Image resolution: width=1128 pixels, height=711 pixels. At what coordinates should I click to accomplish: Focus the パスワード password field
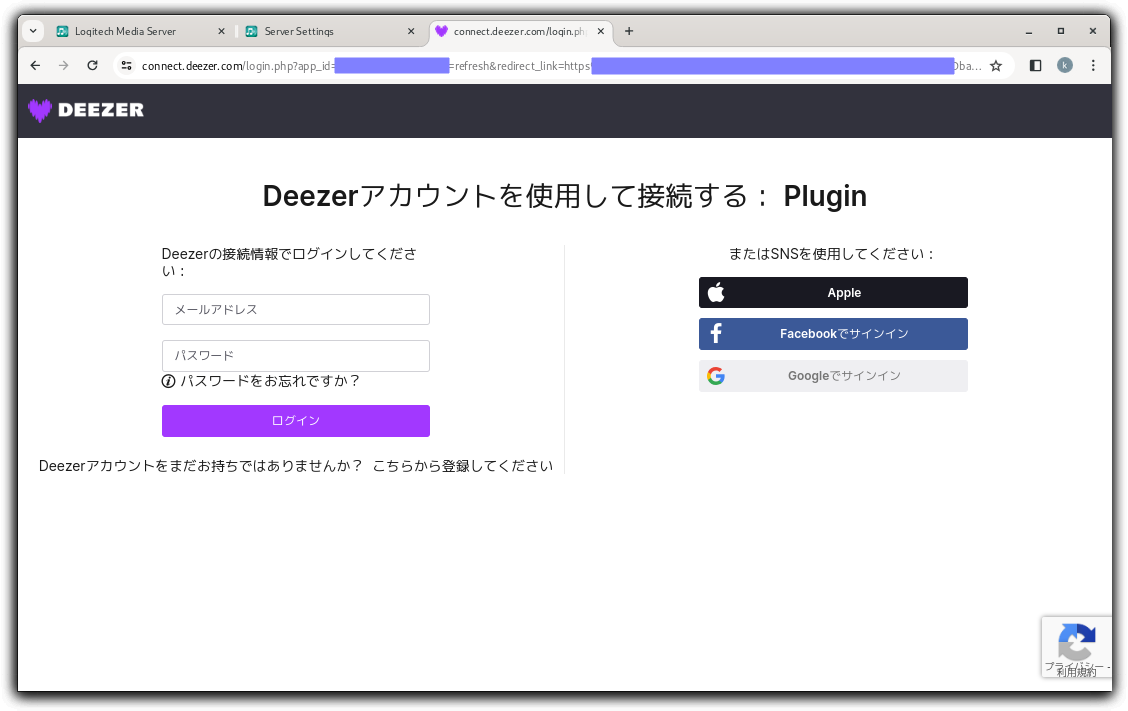tap(296, 356)
